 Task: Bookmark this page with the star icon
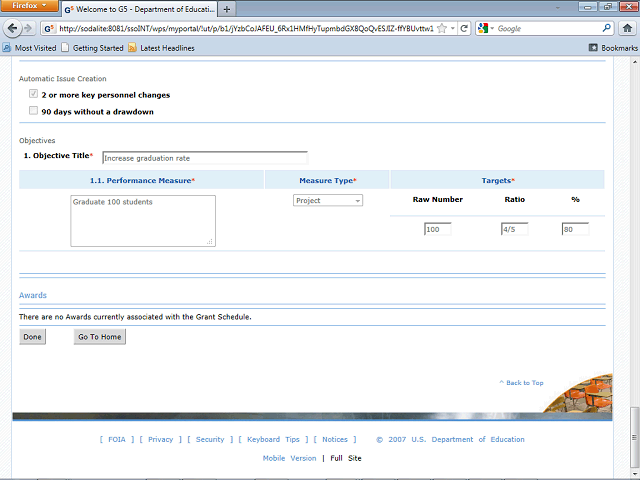(x=442, y=29)
